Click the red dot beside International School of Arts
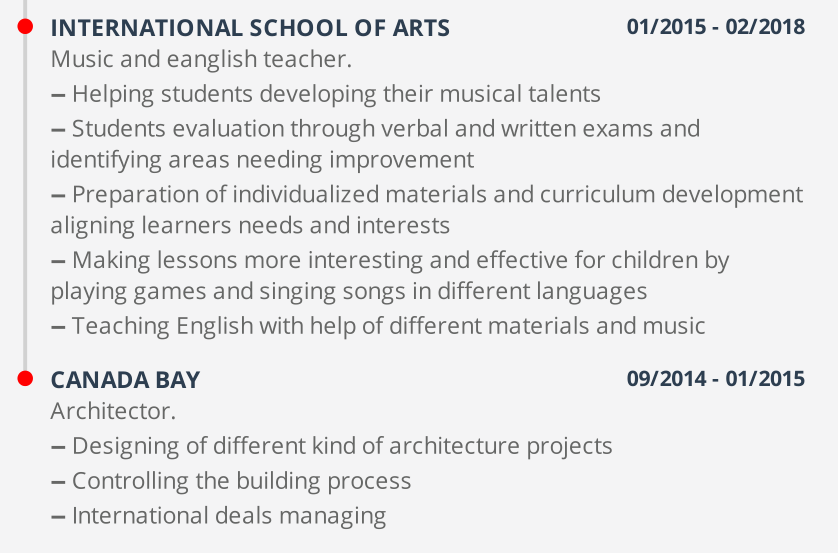 [25, 26]
